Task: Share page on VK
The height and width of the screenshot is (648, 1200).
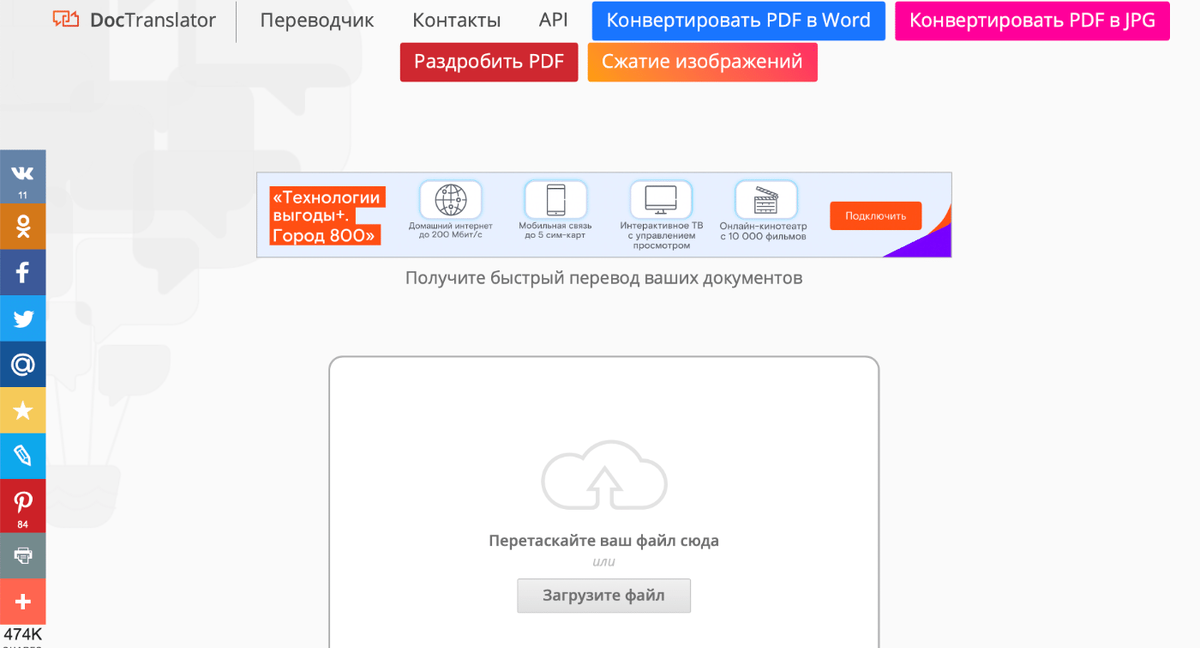Action: point(23,177)
